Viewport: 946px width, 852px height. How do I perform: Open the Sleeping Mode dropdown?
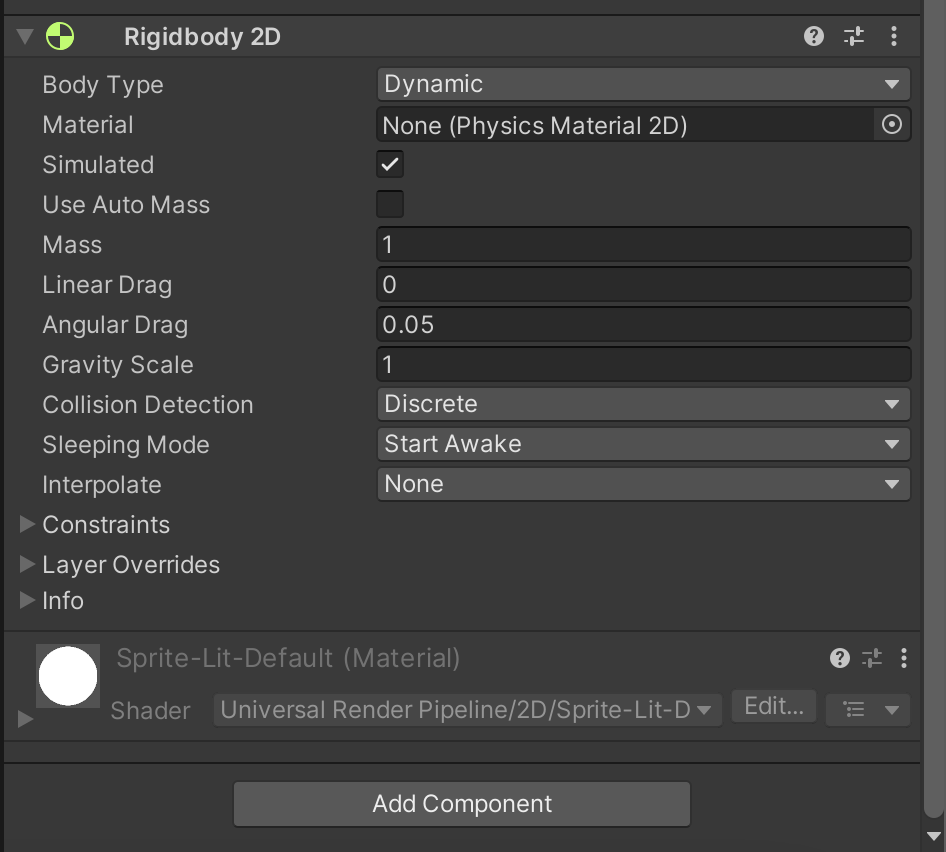[x=643, y=445]
